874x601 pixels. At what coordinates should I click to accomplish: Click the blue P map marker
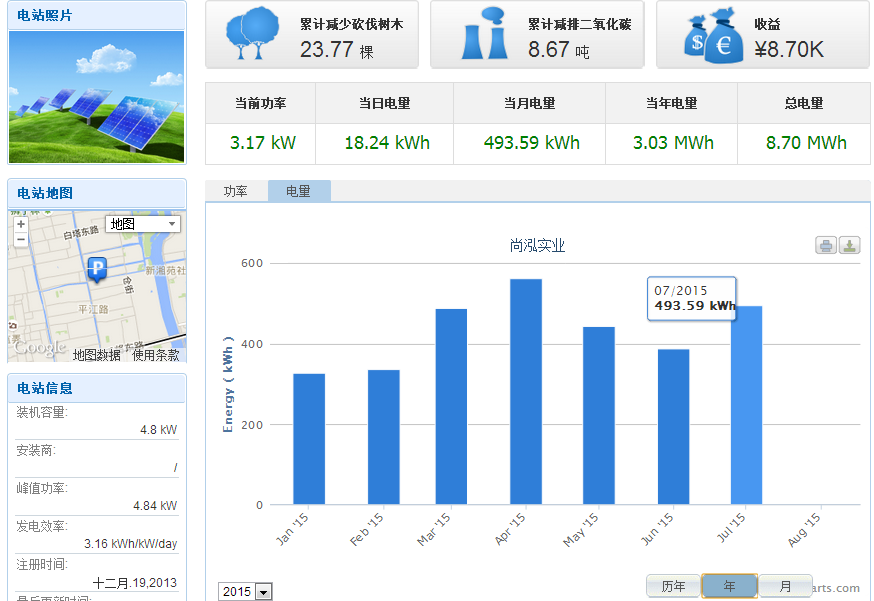tap(97, 268)
